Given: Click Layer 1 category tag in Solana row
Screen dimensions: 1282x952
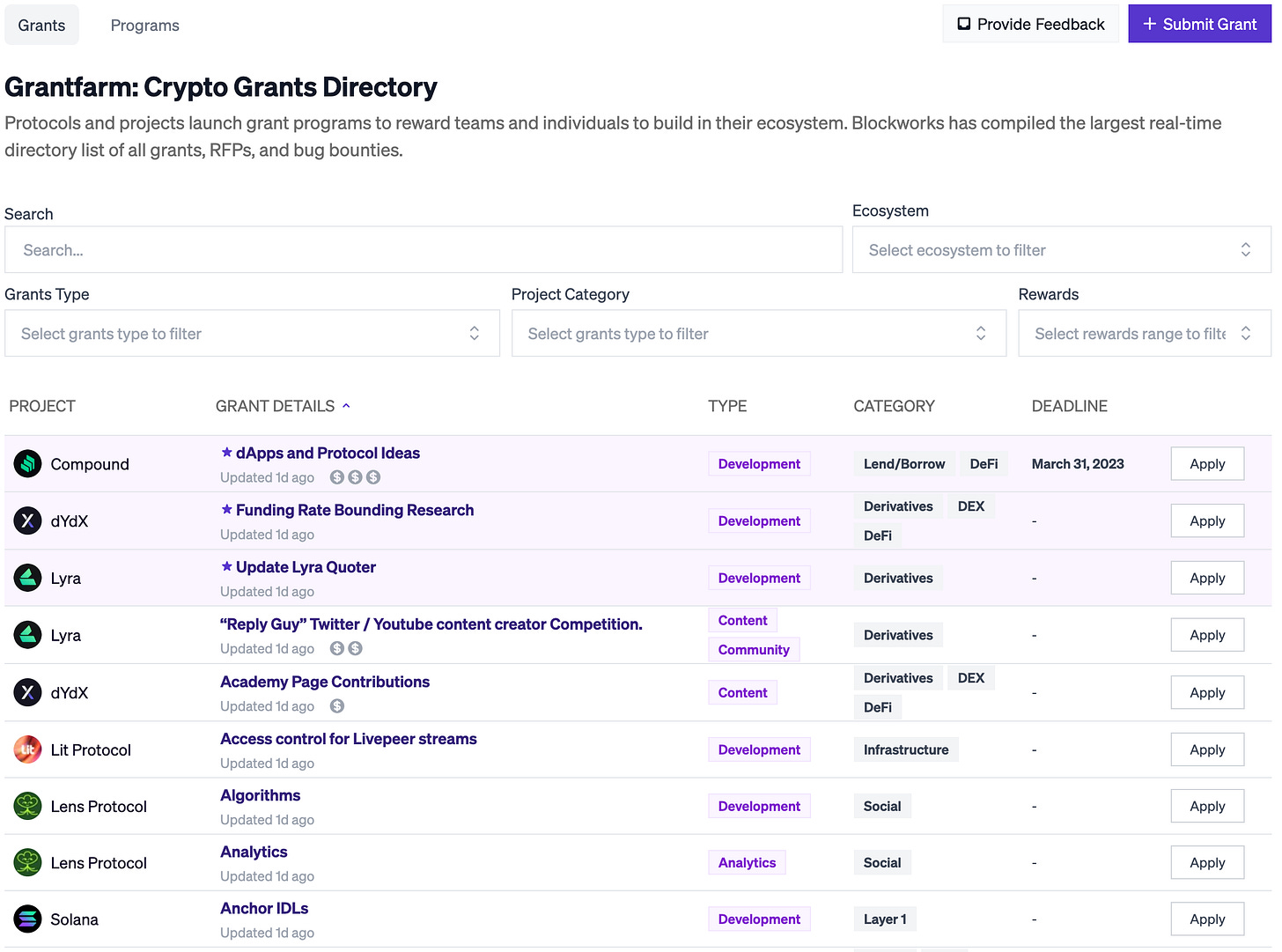Looking at the screenshot, I should pyautogui.click(x=885, y=919).
